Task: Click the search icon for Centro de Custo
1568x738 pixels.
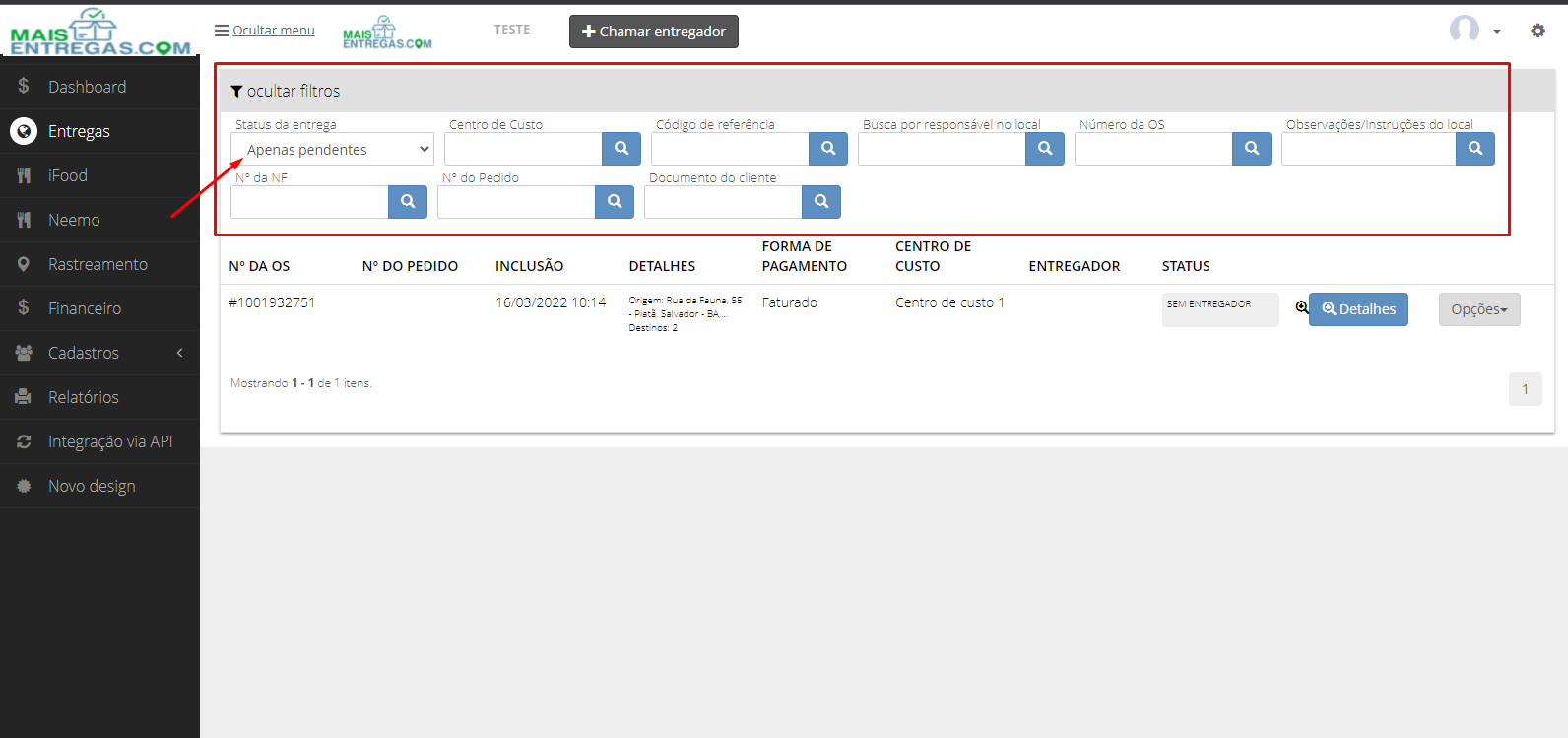Action: tap(621, 149)
